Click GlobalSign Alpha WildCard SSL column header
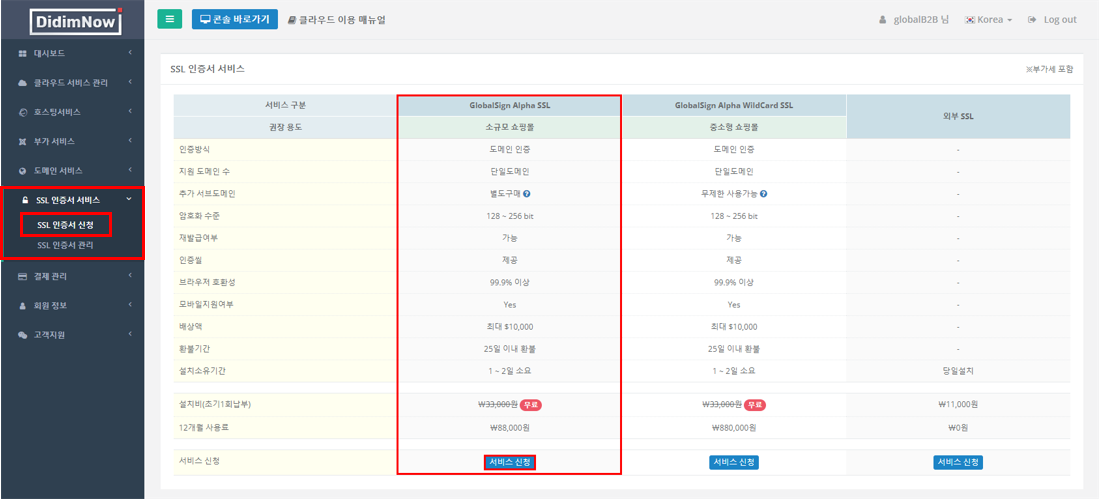Image resolution: width=1099 pixels, height=499 pixels. point(734,105)
